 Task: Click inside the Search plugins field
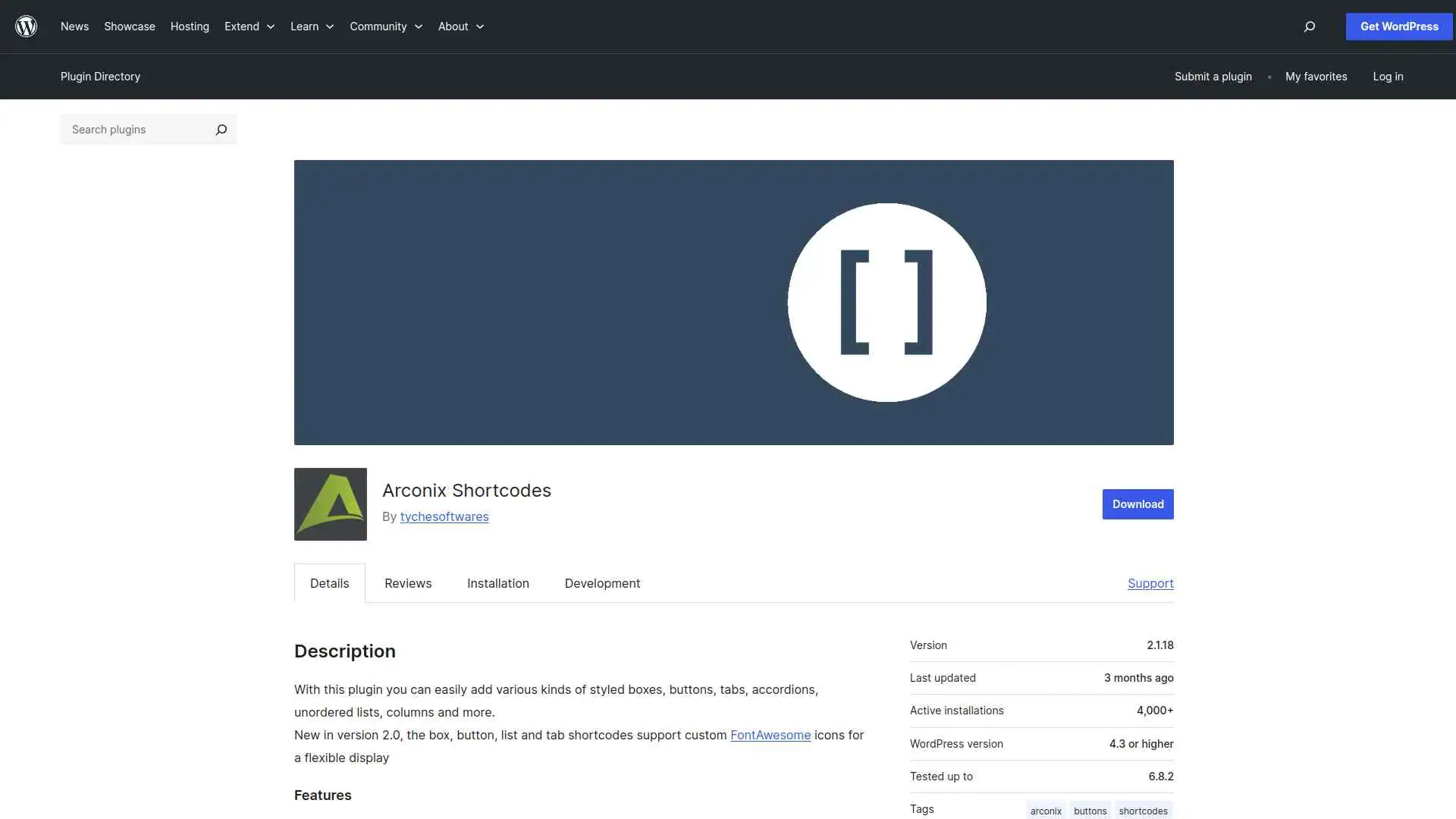129,130
